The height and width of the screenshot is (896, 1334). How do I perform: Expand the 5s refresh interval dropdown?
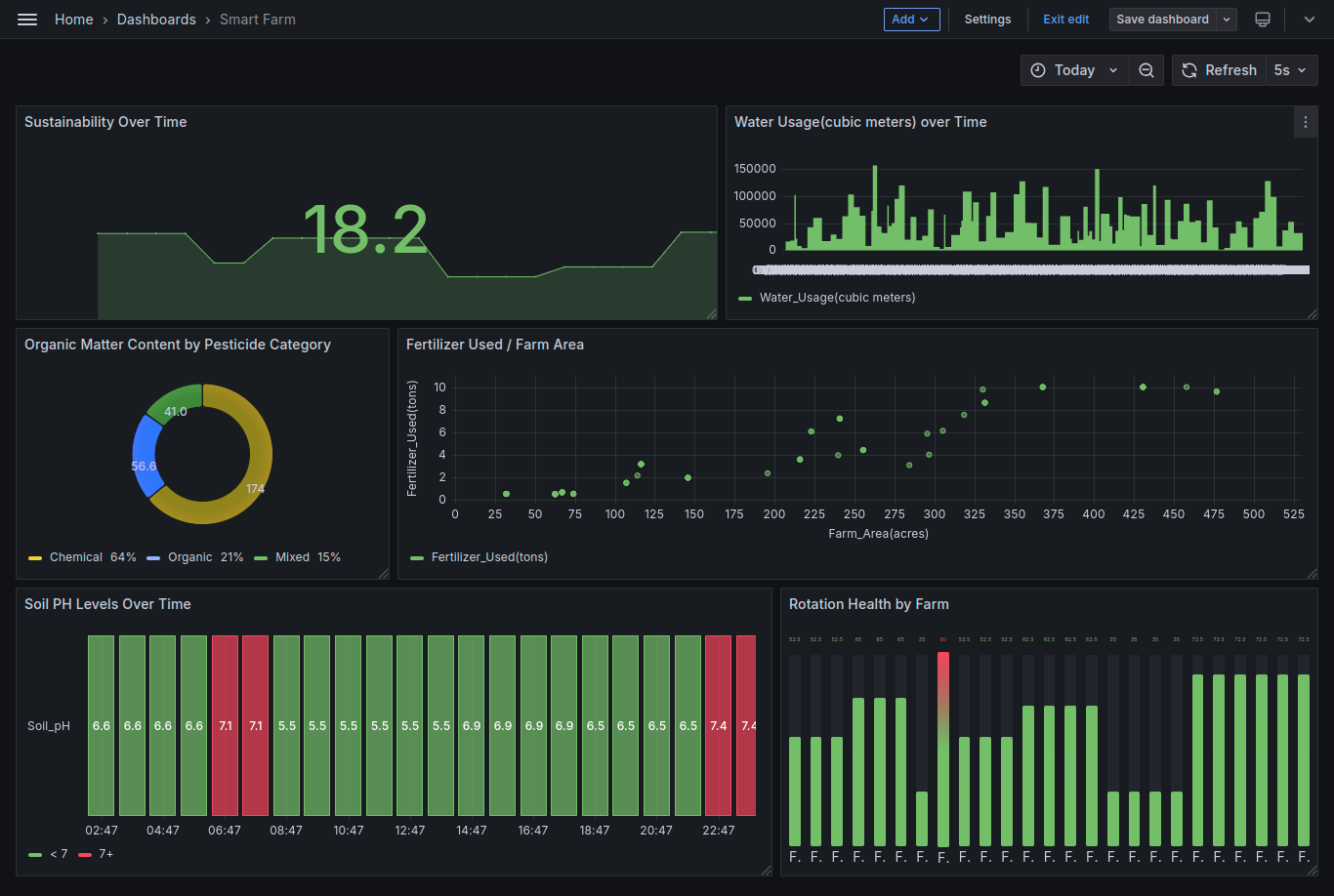pos(1291,70)
